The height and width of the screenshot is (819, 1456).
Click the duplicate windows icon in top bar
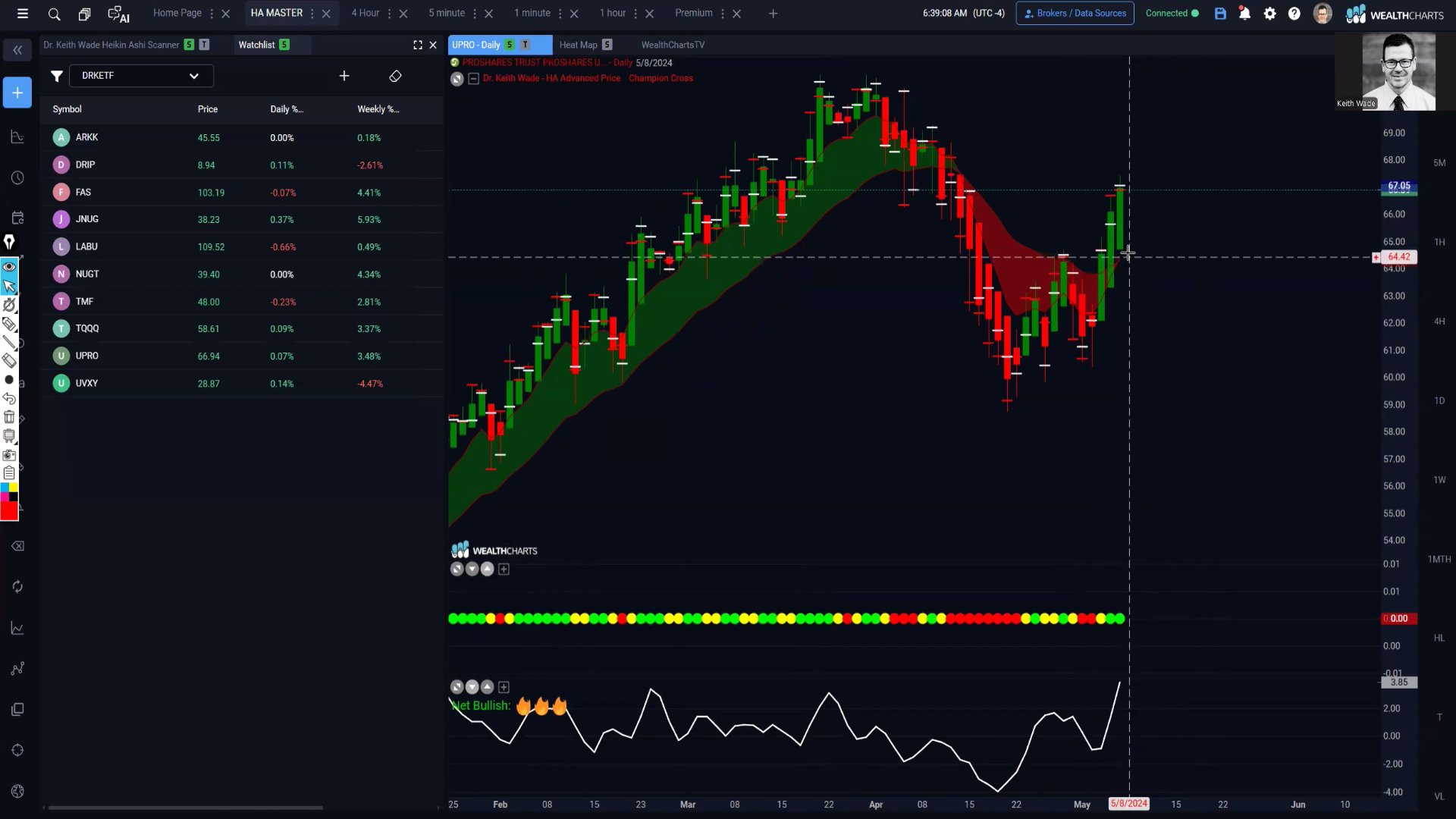(x=85, y=14)
